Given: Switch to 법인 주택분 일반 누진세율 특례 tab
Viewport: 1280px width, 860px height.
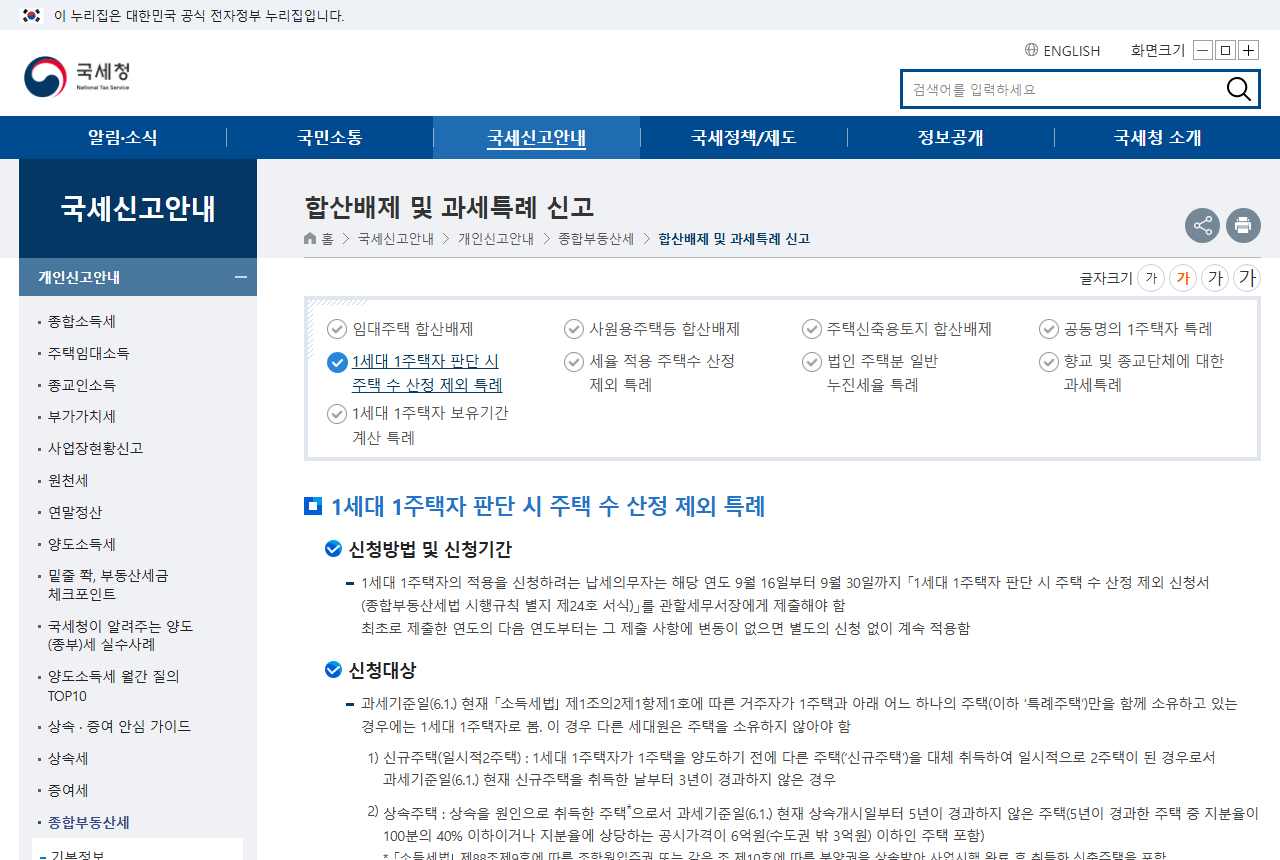Looking at the screenshot, I should click(x=872, y=373).
